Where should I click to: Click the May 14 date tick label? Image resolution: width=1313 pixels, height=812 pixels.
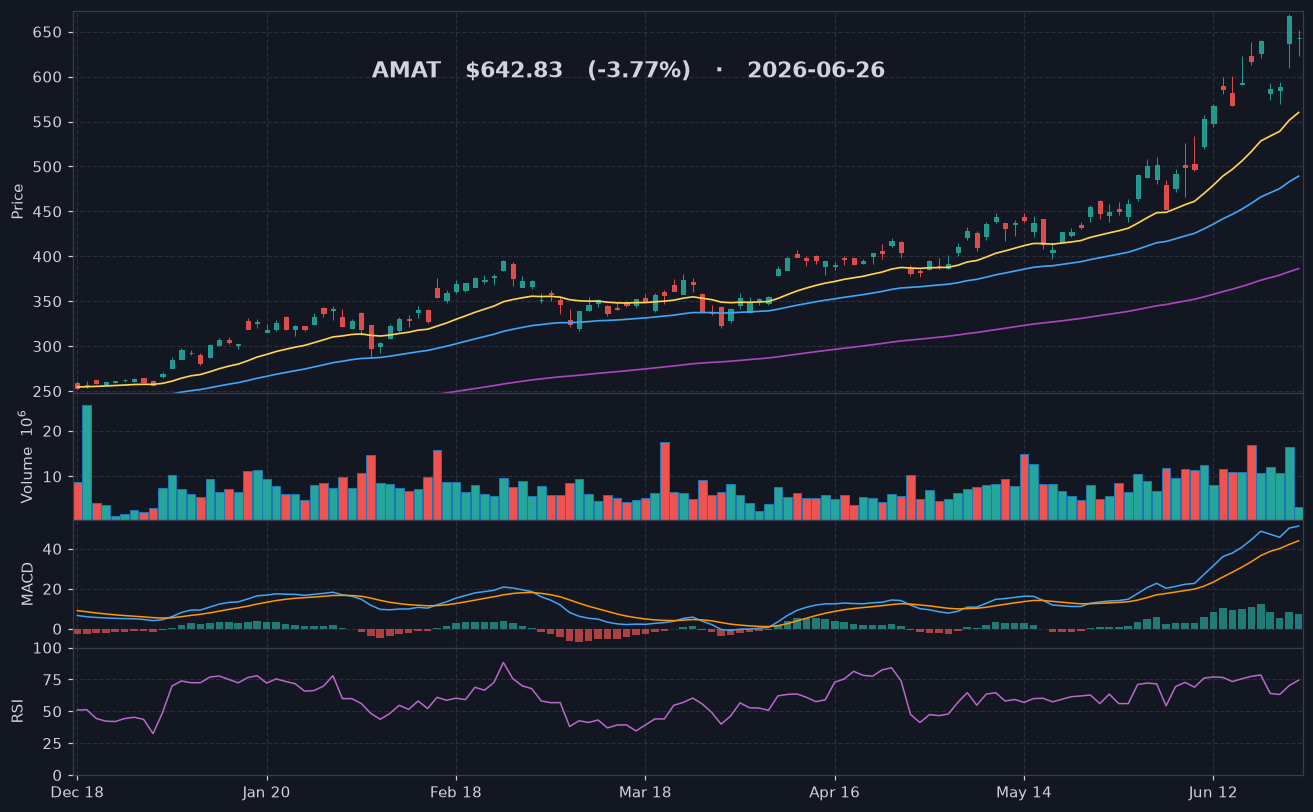click(1024, 792)
